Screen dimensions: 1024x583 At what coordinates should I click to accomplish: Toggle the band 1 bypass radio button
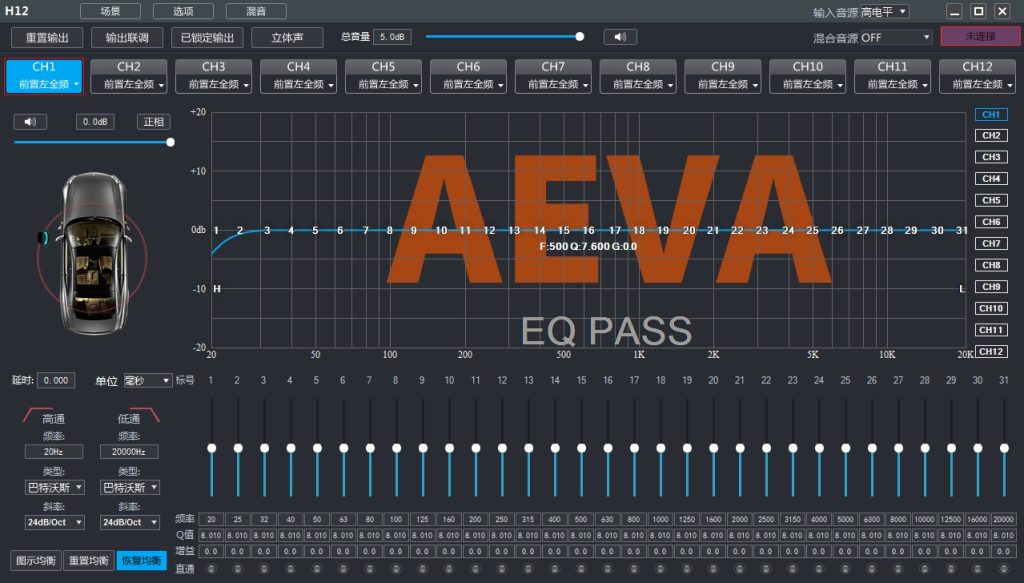click(211, 569)
